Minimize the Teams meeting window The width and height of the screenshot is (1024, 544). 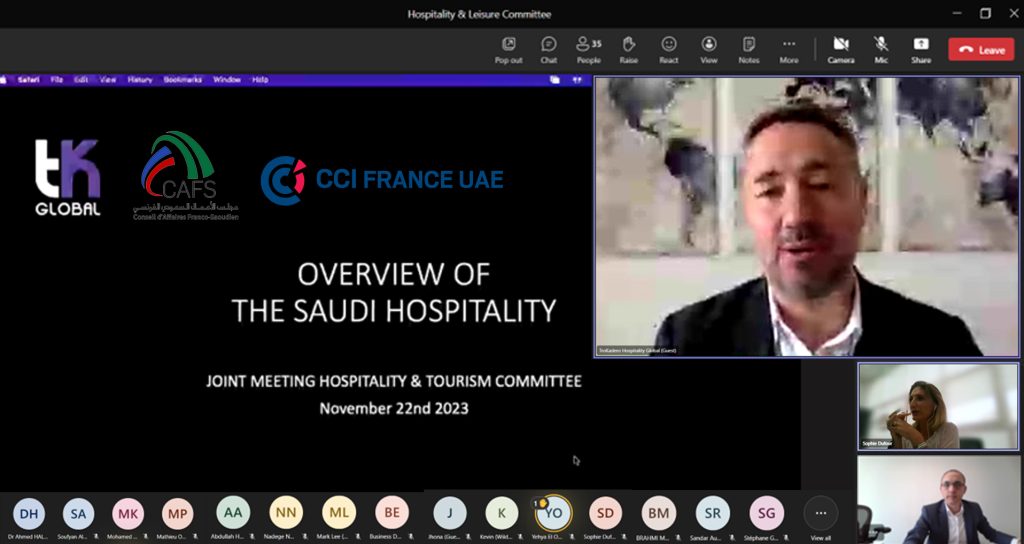(957, 13)
